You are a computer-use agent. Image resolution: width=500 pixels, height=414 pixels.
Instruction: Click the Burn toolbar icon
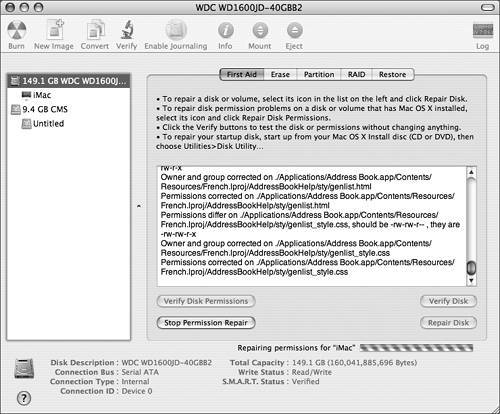[16, 30]
